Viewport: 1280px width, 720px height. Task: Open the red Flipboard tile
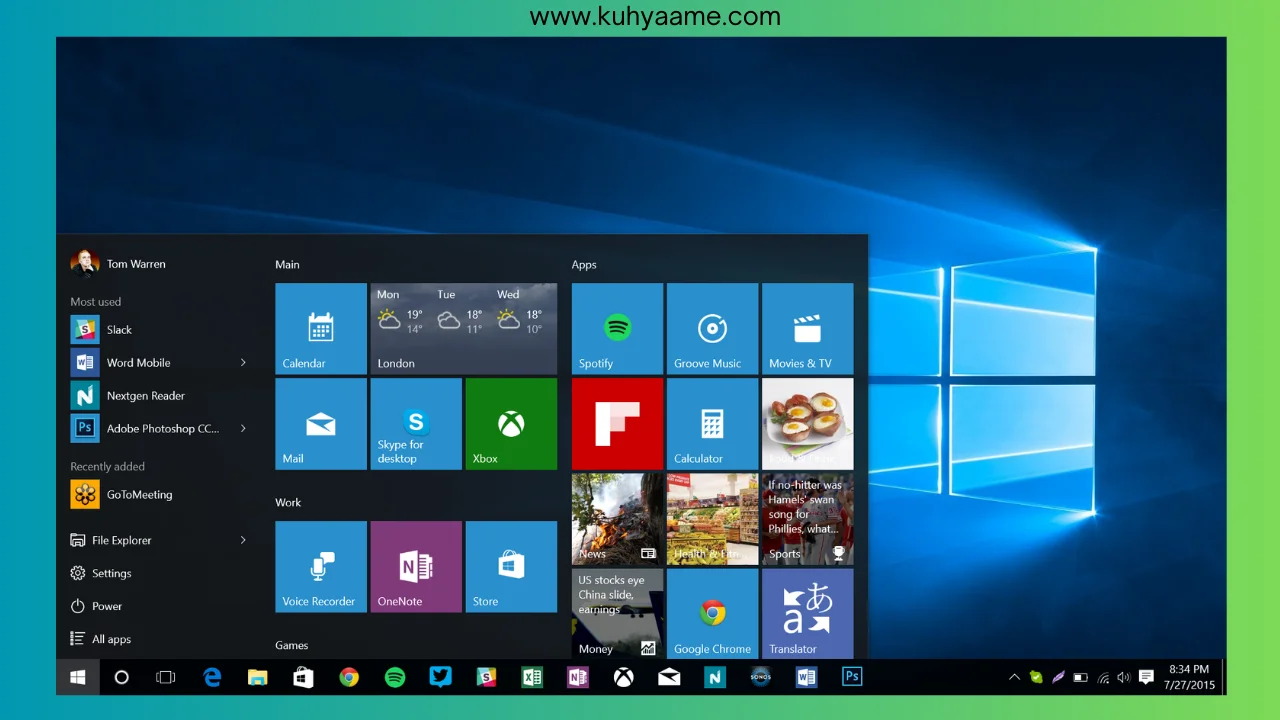point(617,424)
